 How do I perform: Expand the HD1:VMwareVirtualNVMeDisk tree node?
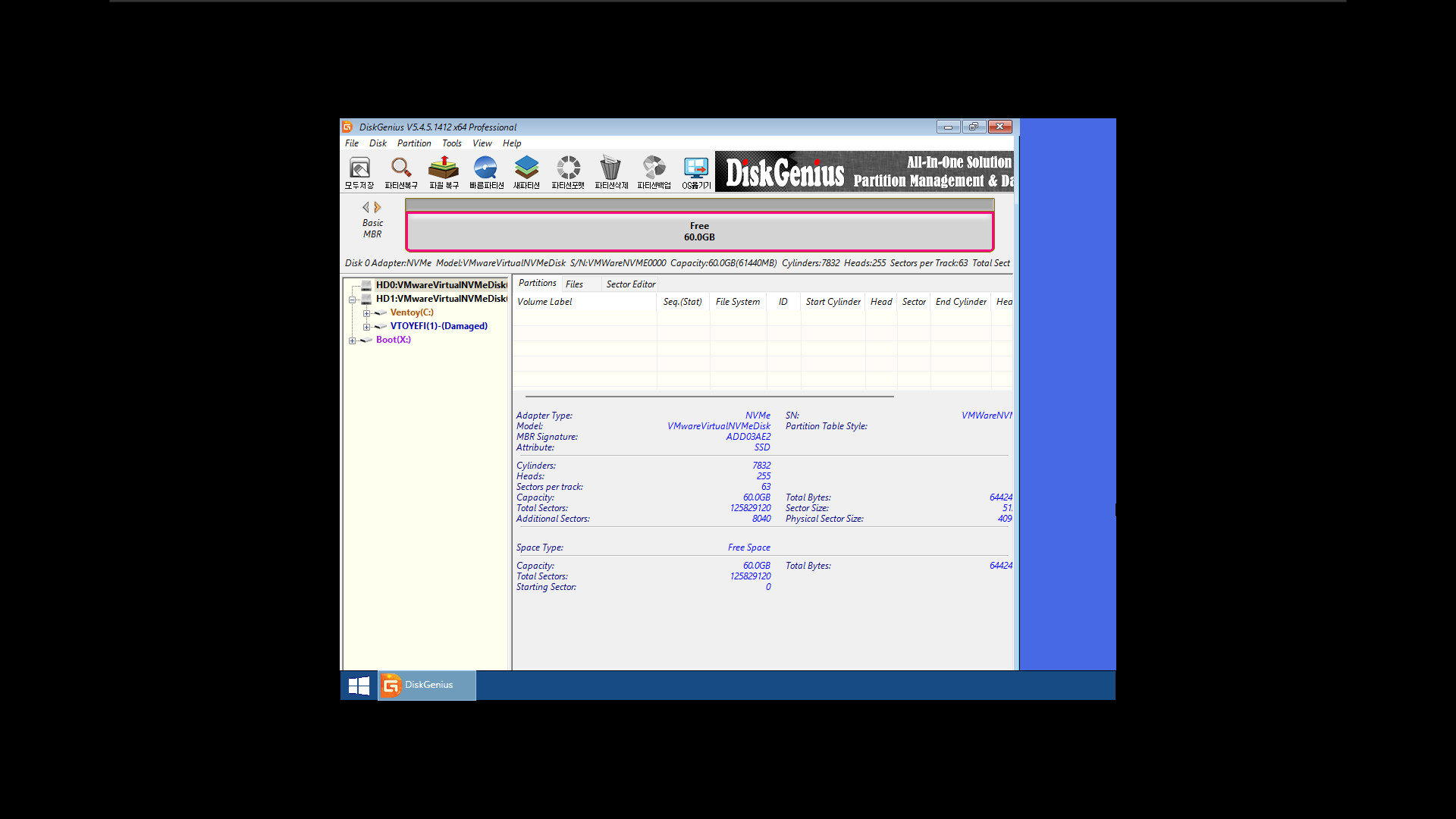tap(353, 298)
